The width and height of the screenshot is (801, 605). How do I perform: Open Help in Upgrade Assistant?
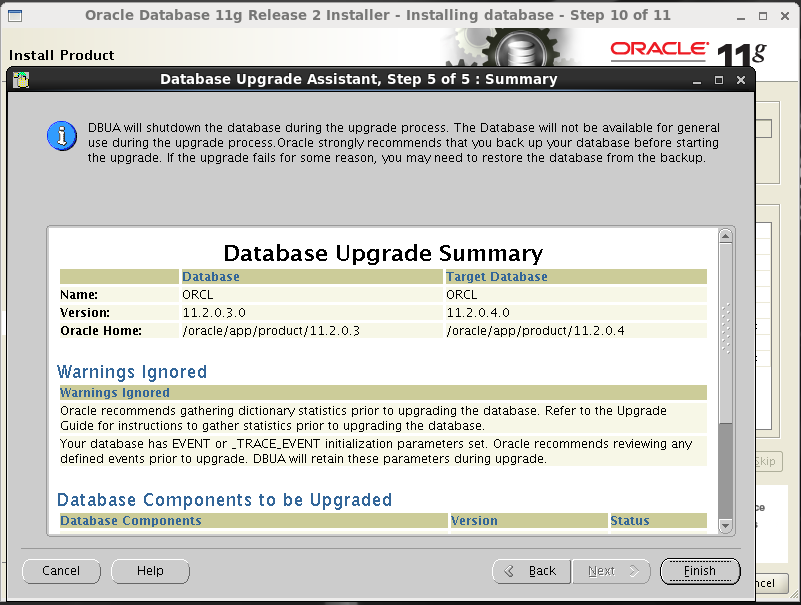tap(150, 571)
